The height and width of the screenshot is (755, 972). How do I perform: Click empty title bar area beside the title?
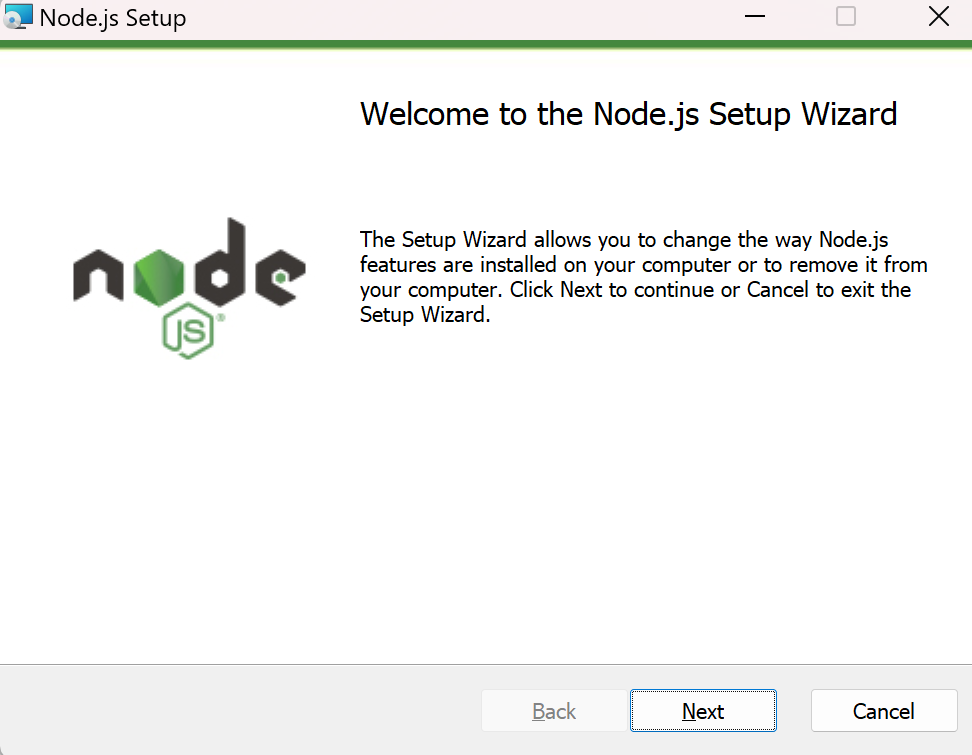pos(450,18)
